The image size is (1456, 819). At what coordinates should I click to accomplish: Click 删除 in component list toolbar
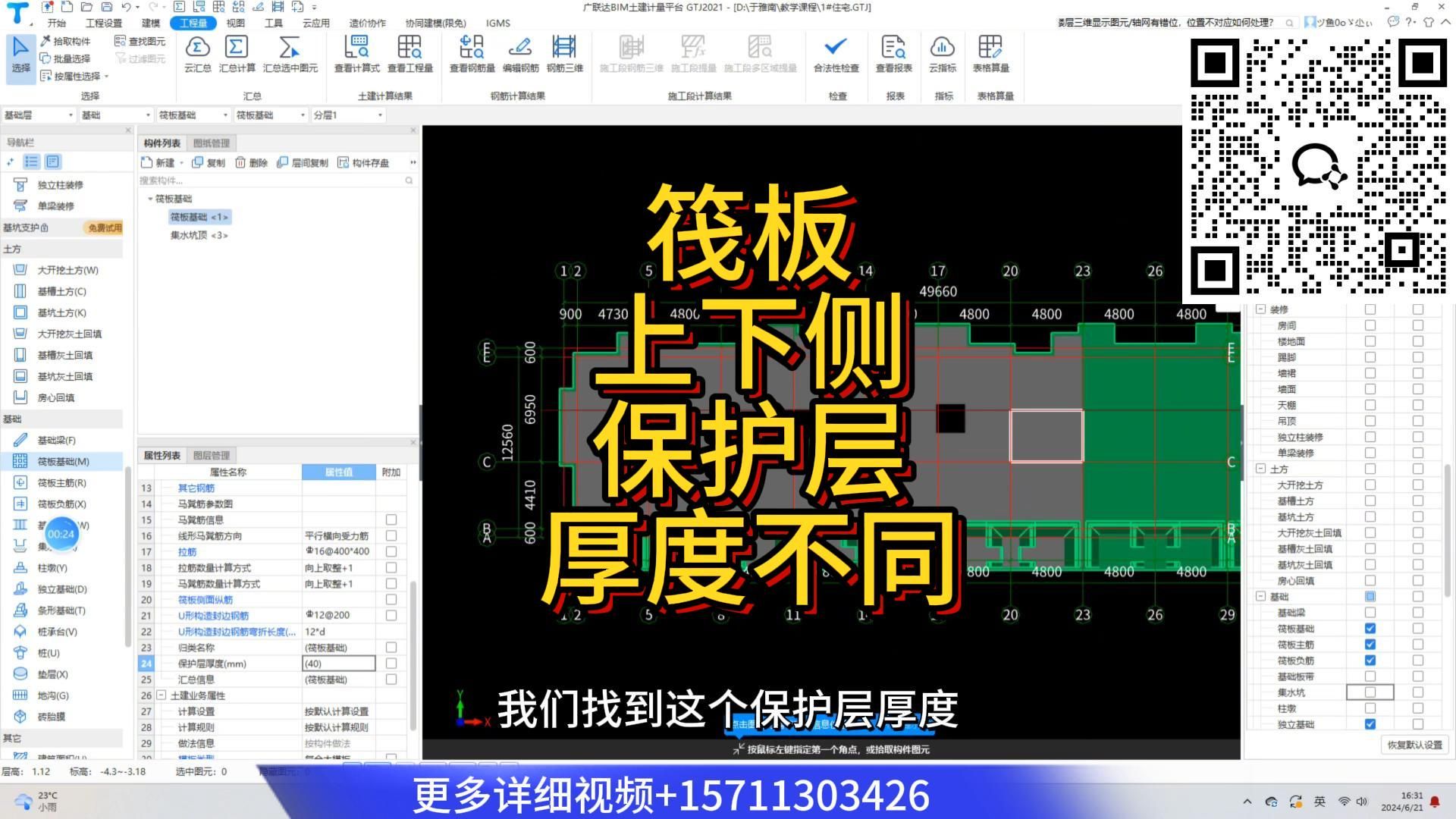(252, 162)
